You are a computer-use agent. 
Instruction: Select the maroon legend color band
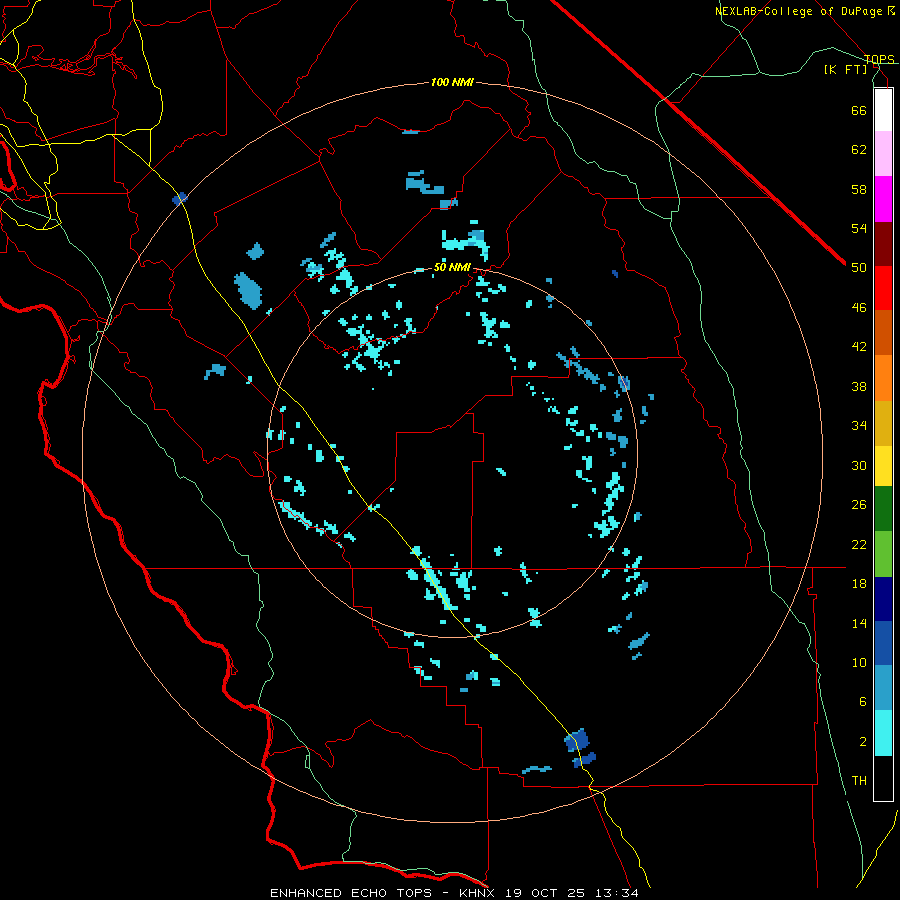click(x=883, y=244)
